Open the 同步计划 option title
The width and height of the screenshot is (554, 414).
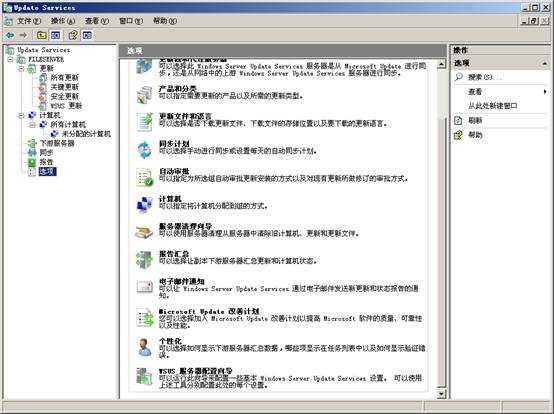[x=174, y=144]
